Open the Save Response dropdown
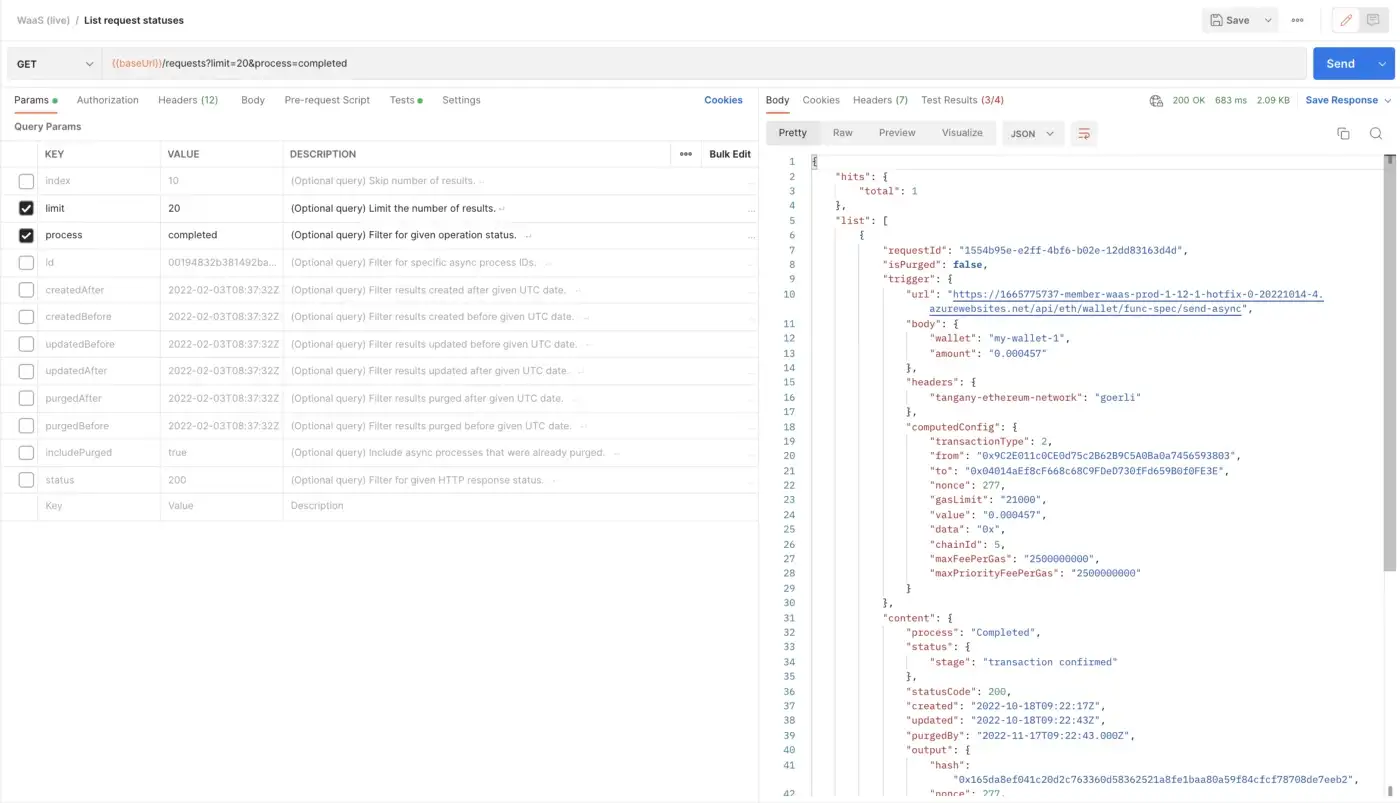 tap(1348, 100)
